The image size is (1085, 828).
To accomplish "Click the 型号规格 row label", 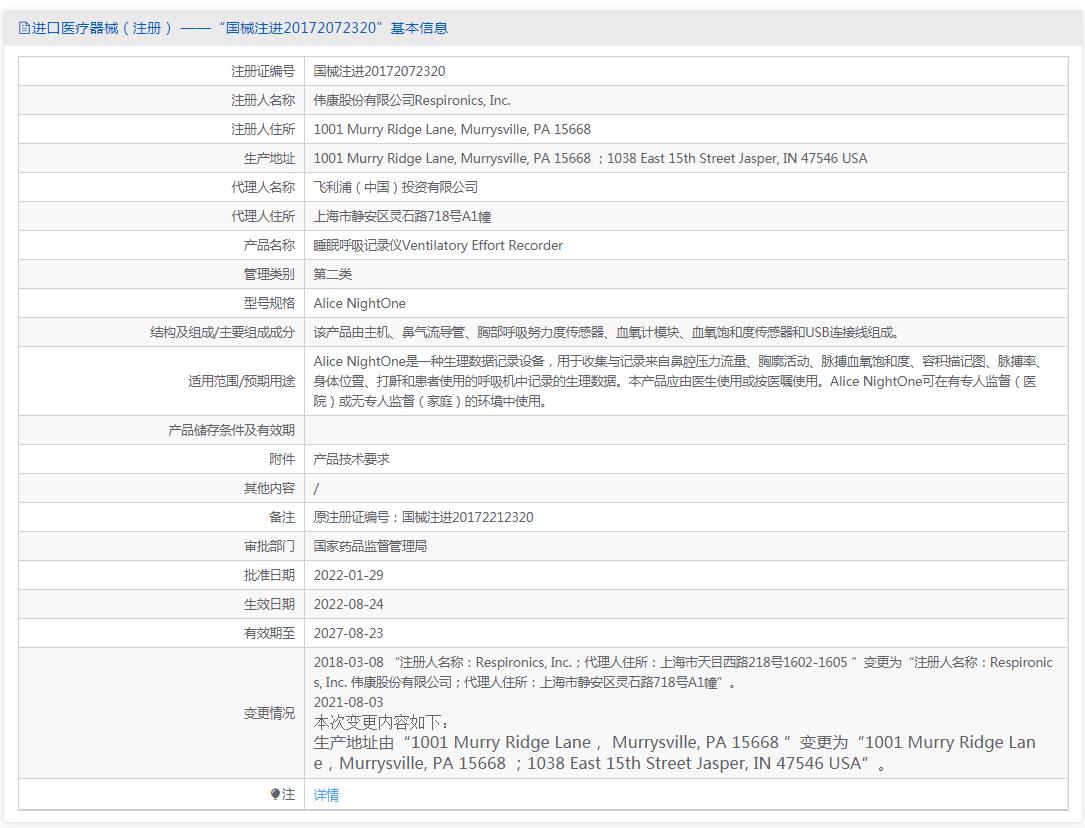I will (269, 304).
